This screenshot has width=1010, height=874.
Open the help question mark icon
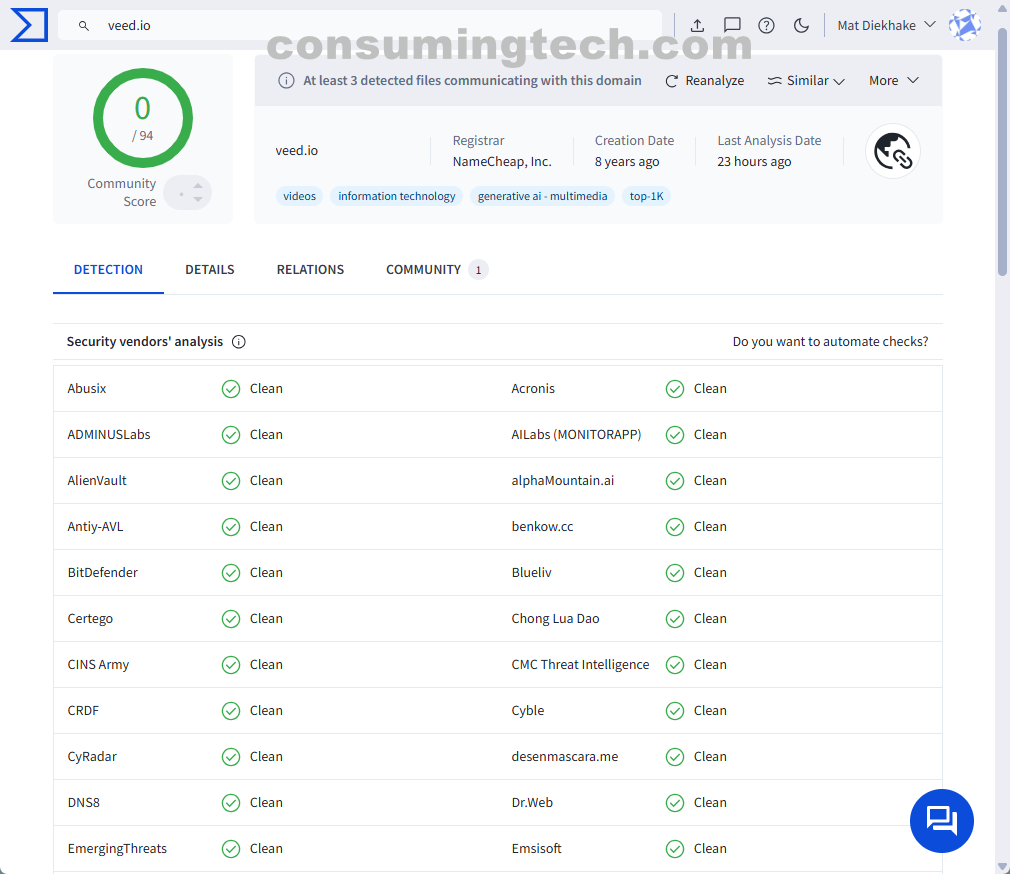(x=766, y=25)
